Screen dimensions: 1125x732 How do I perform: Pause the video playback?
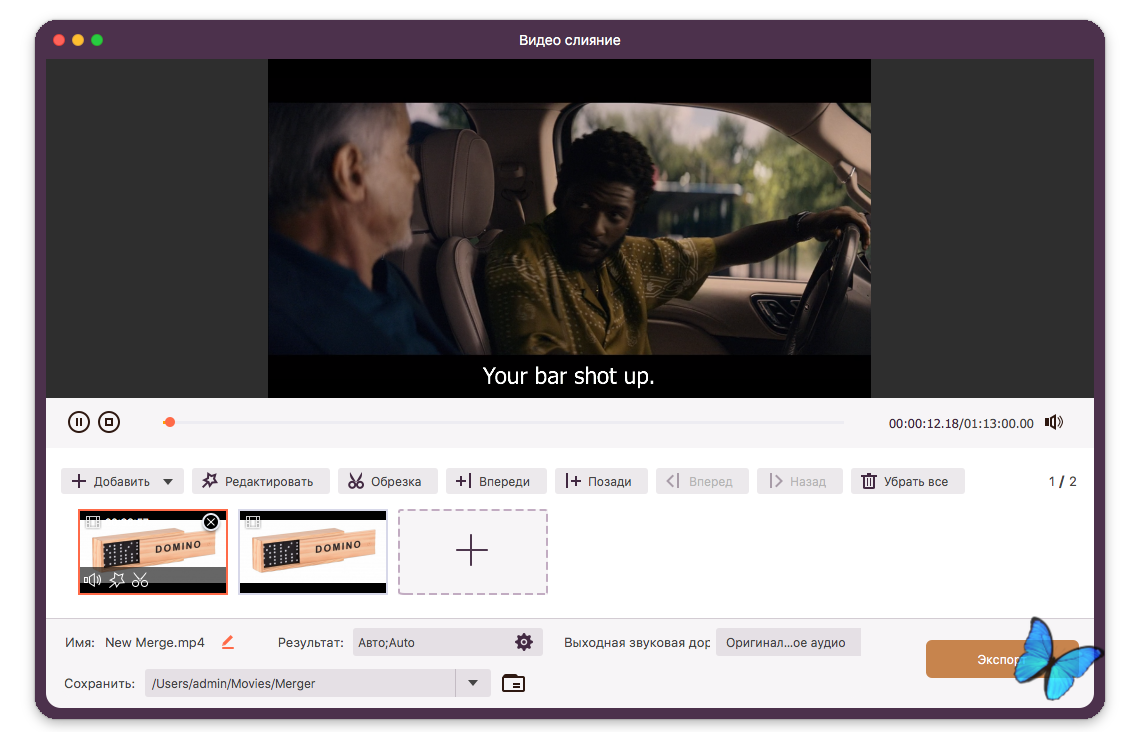pos(79,422)
